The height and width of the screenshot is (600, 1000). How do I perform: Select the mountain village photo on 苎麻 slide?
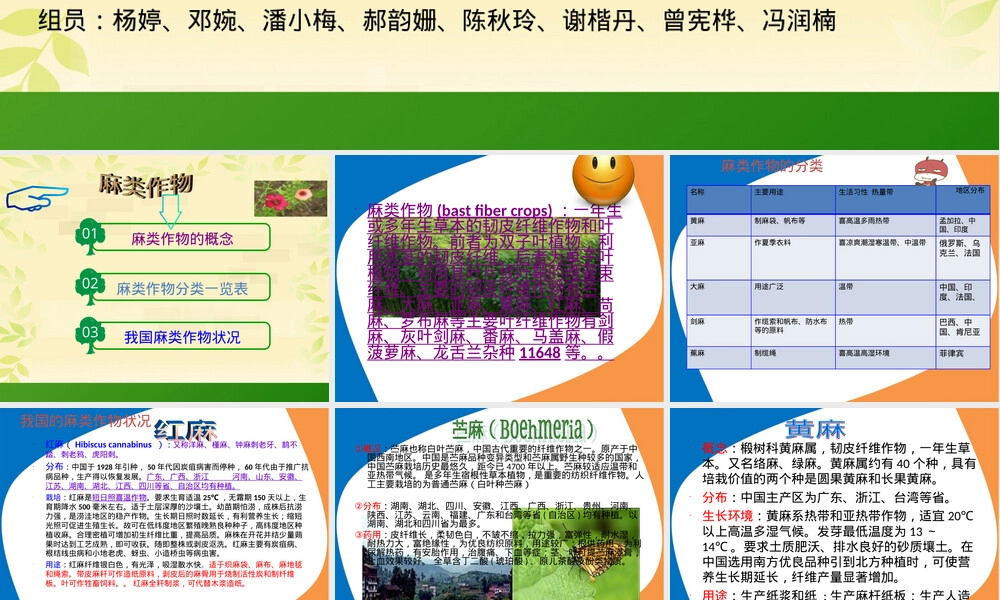point(437,572)
